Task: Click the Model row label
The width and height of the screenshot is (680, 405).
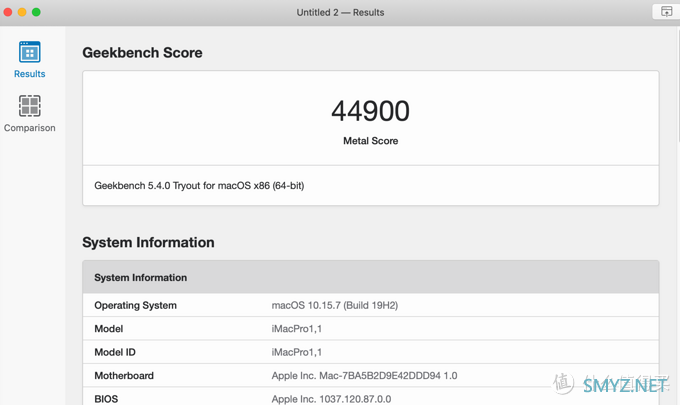Action: pos(108,329)
